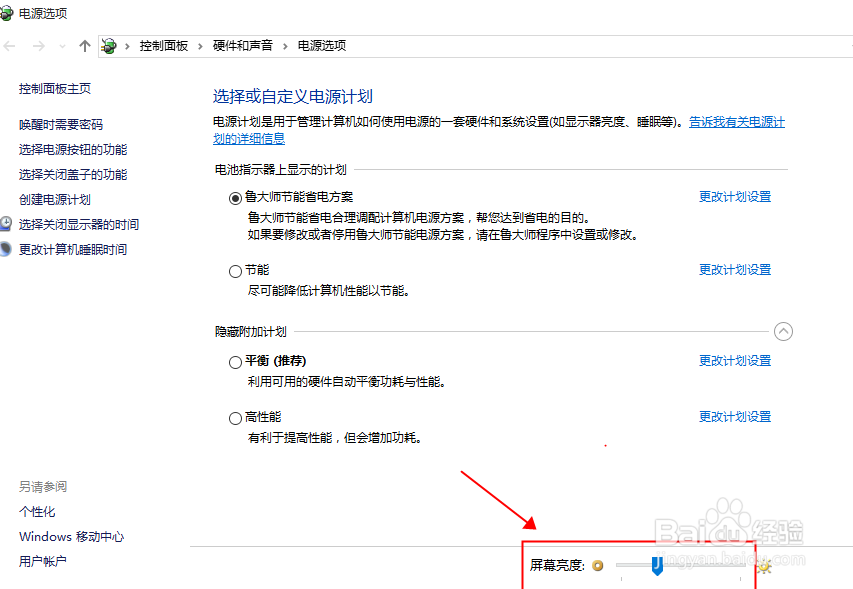Go forward with the forward arrow
The width and height of the screenshot is (853, 589).
pyautogui.click(x=38, y=46)
